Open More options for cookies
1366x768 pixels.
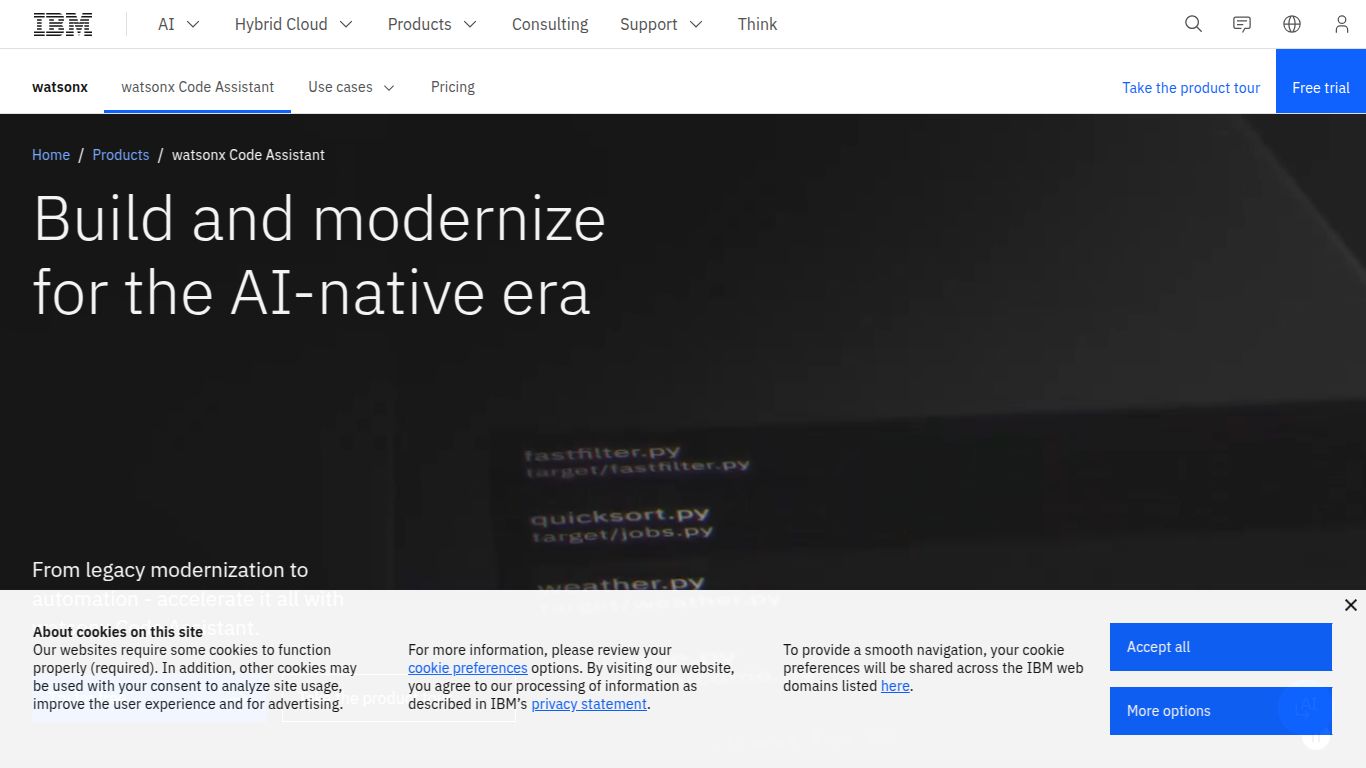1219,710
